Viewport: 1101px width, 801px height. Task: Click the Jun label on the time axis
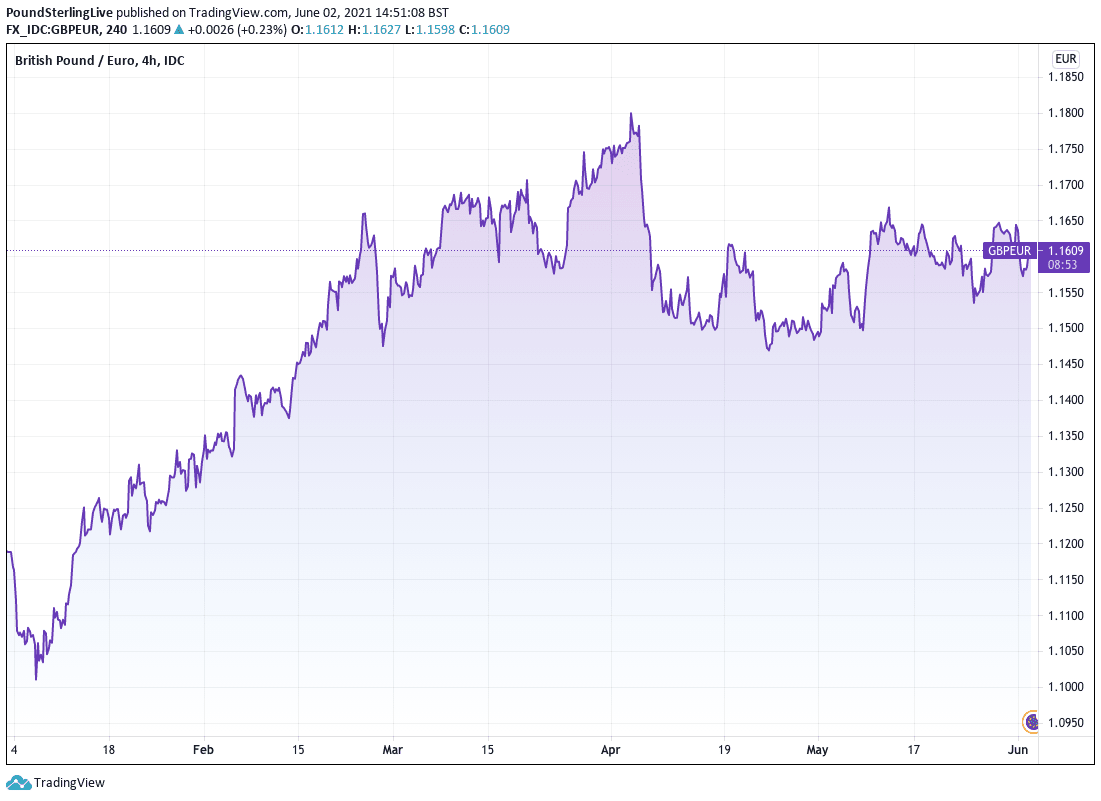[1017, 750]
